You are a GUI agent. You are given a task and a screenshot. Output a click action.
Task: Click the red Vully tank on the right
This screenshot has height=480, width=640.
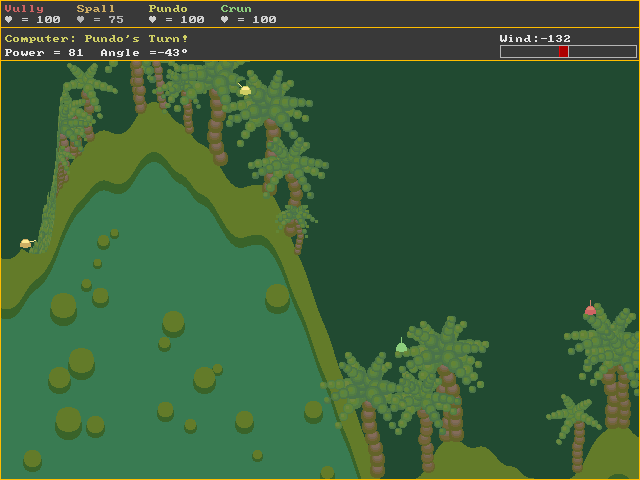[x=590, y=309]
